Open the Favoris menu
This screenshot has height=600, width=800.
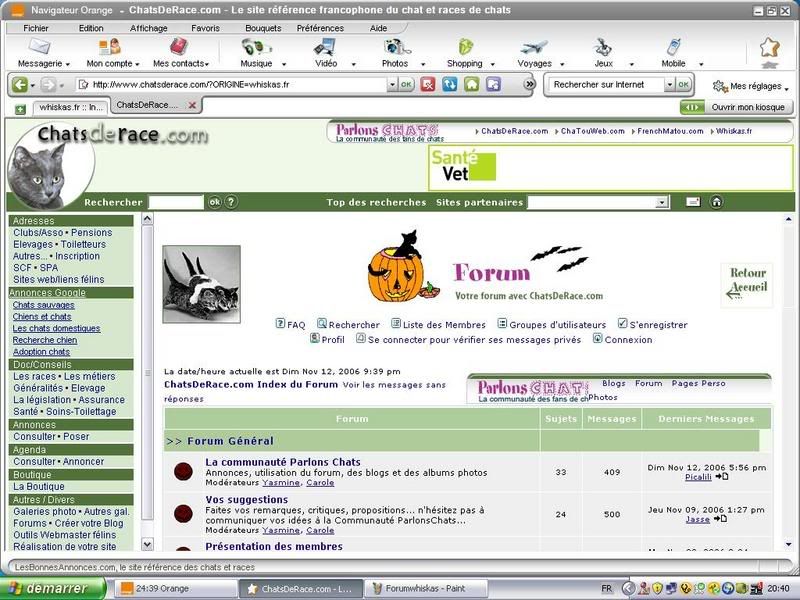[205, 29]
